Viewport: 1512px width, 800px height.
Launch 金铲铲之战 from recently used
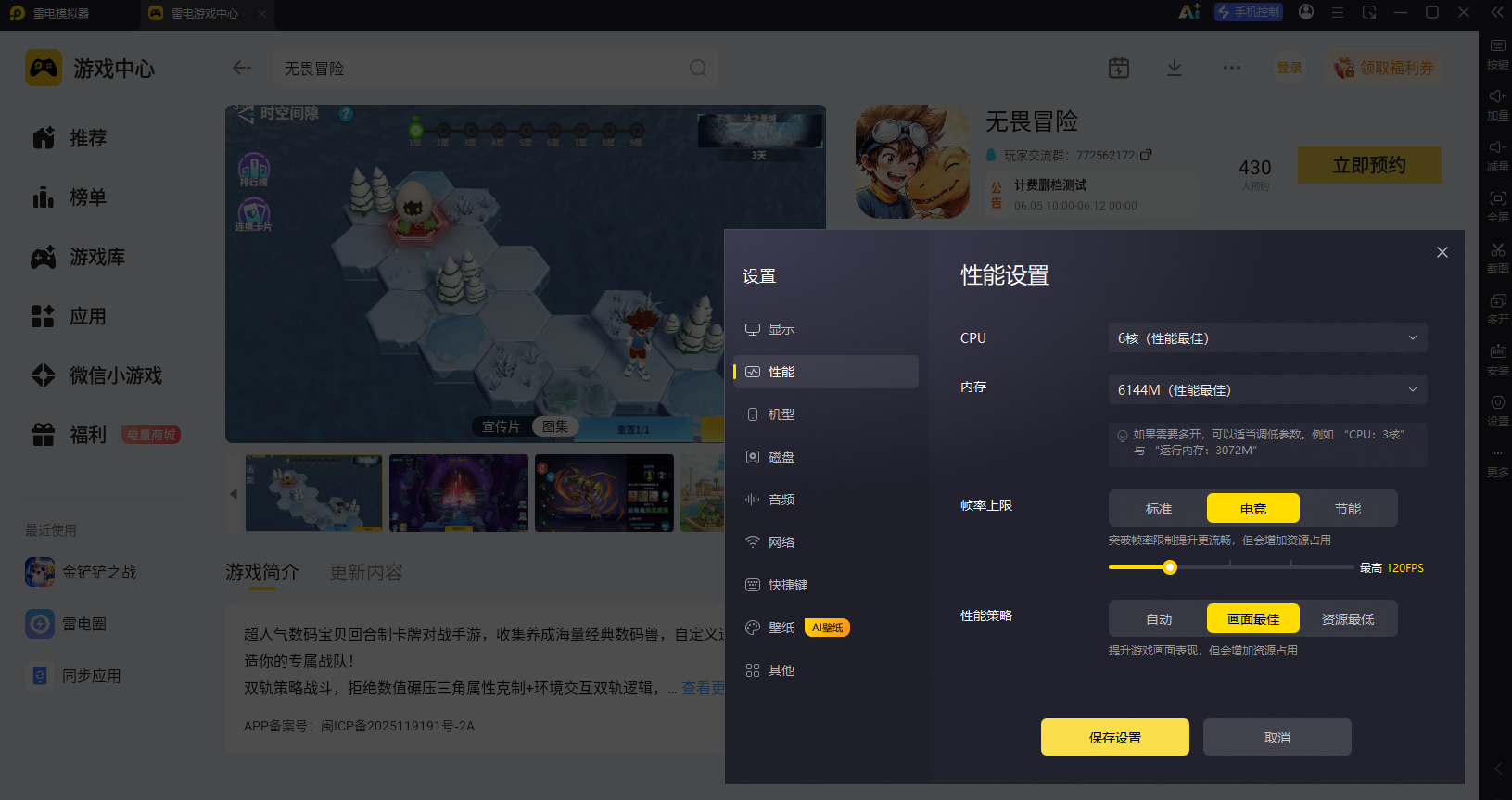click(x=82, y=572)
